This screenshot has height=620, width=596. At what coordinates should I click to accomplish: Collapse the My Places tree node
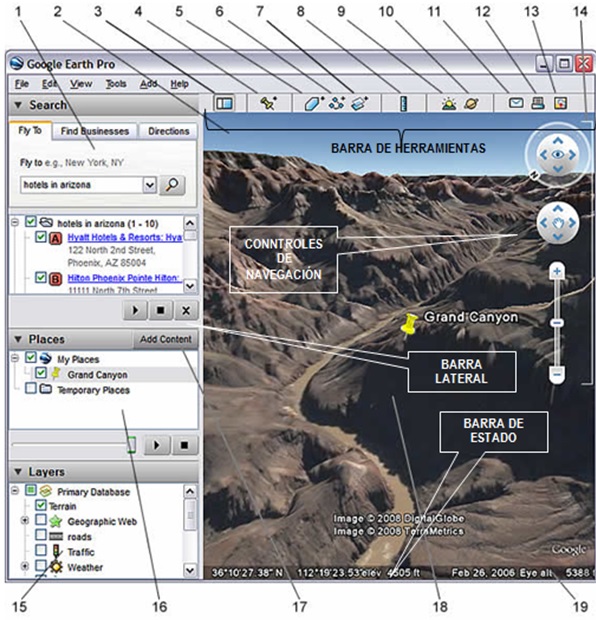pos(15,358)
